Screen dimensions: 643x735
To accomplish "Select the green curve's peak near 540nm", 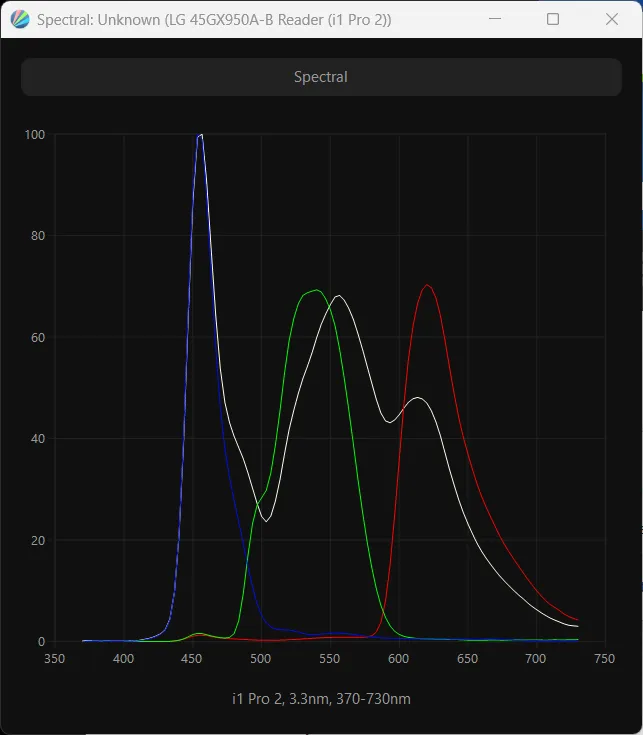I will [x=316, y=290].
